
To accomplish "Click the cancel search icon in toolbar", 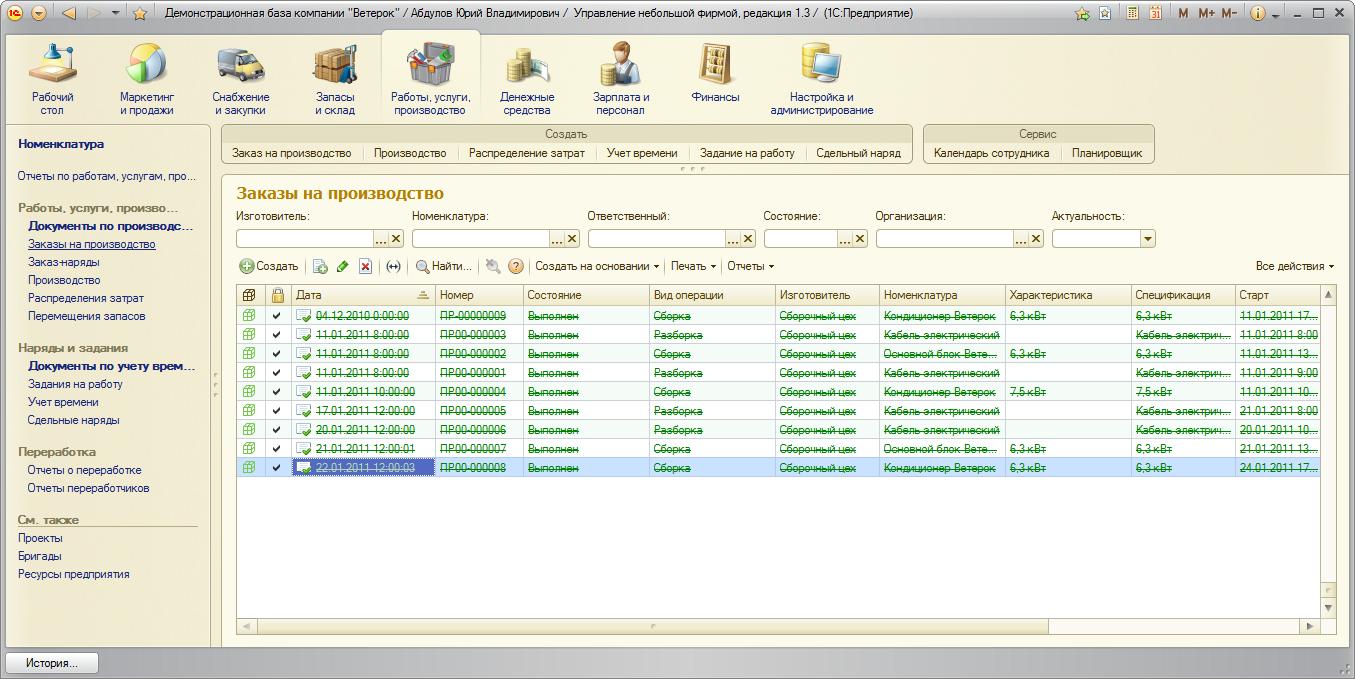I will coord(493,266).
